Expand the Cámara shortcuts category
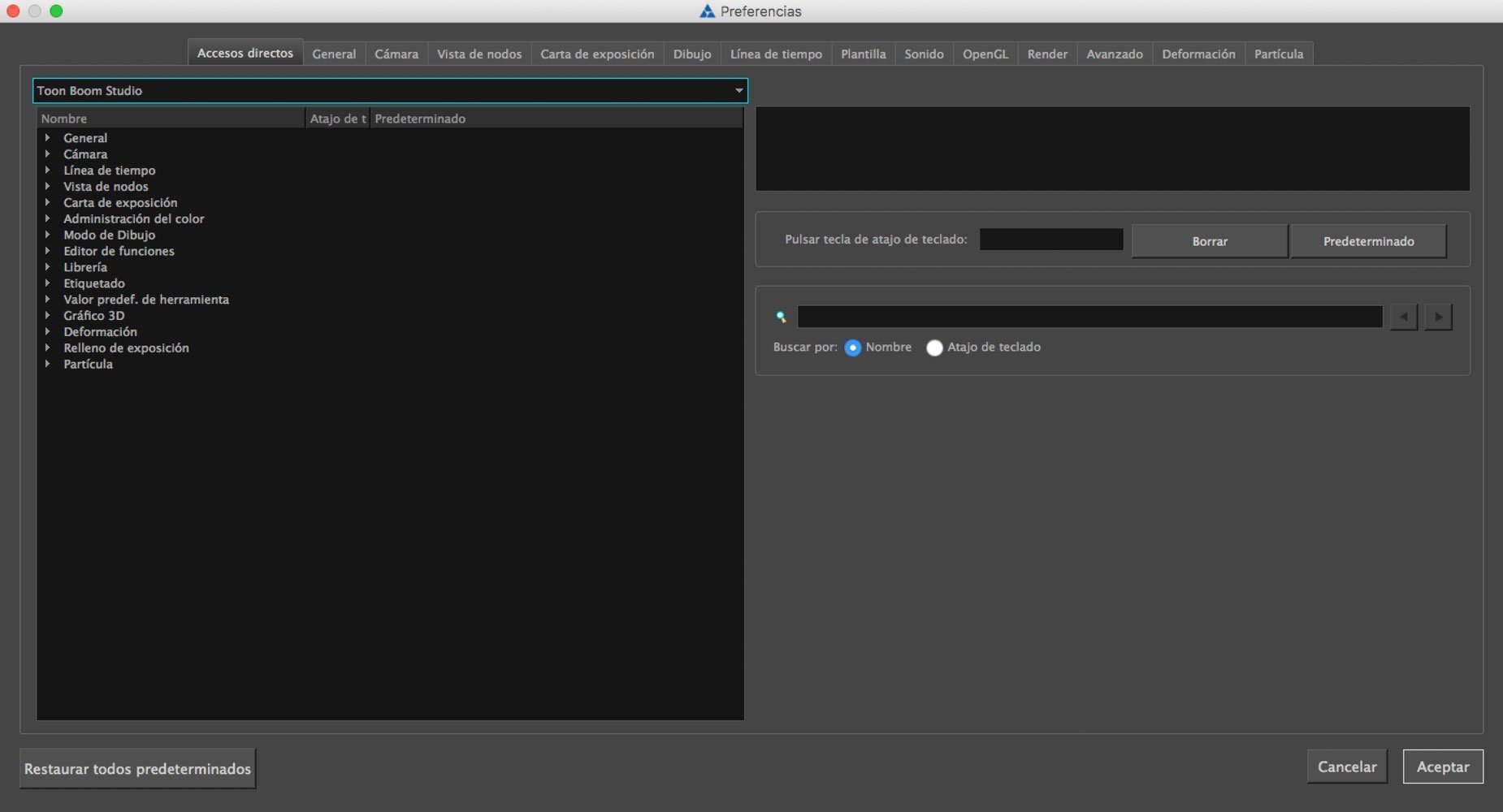 (48, 154)
